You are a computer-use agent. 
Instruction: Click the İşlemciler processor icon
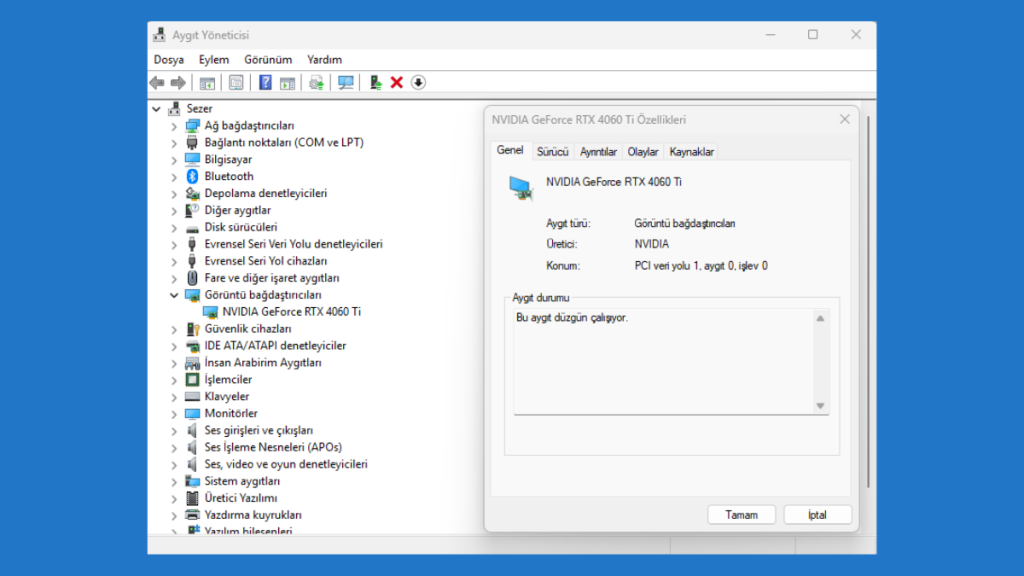point(192,379)
